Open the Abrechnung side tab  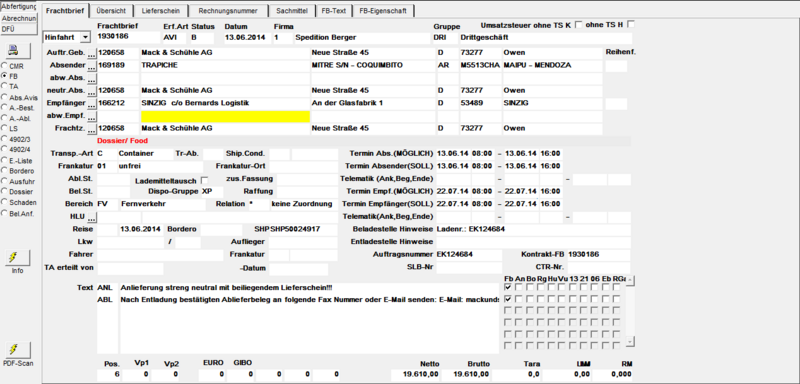click(x=19, y=18)
